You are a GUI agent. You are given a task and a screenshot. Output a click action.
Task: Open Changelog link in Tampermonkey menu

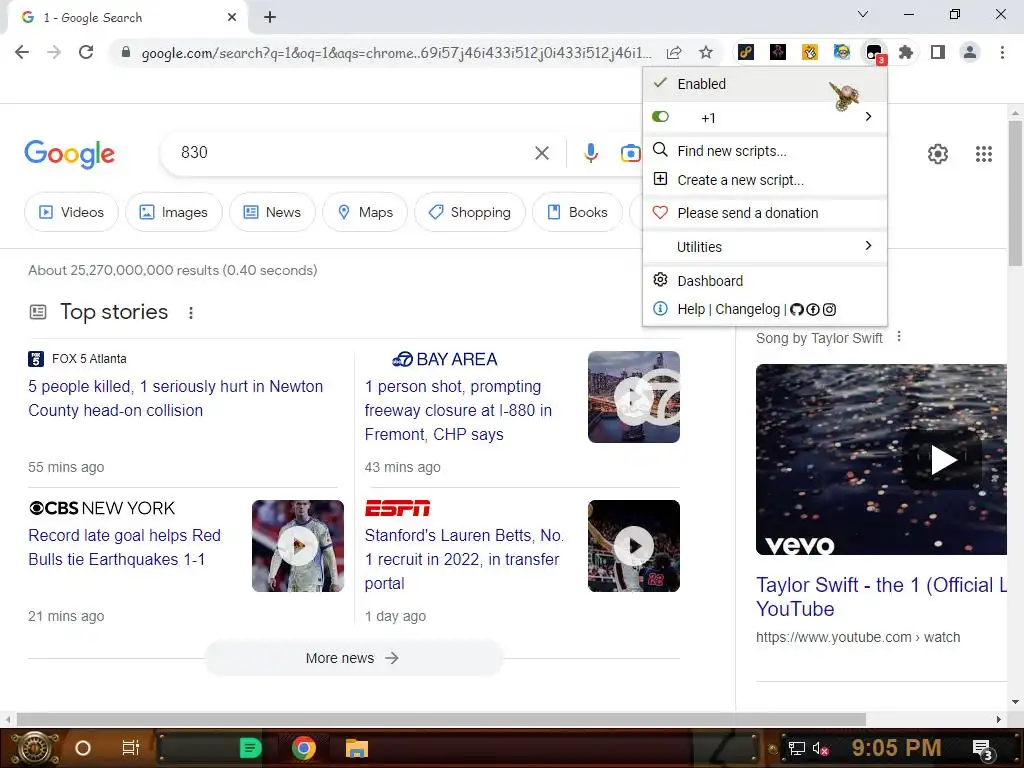pyautogui.click(x=748, y=310)
